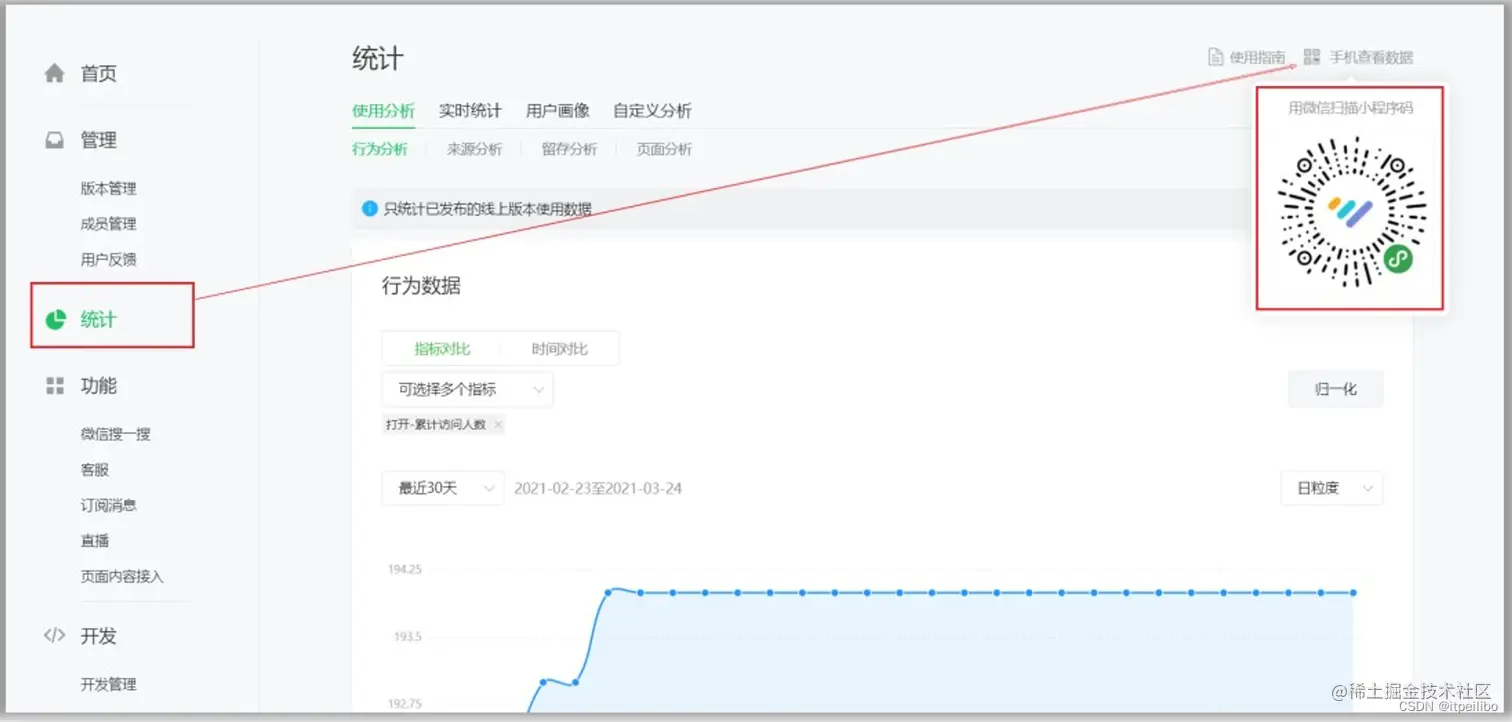Choose the 指标对比 comparison mode
The height and width of the screenshot is (722, 1512).
[x=442, y=349]
